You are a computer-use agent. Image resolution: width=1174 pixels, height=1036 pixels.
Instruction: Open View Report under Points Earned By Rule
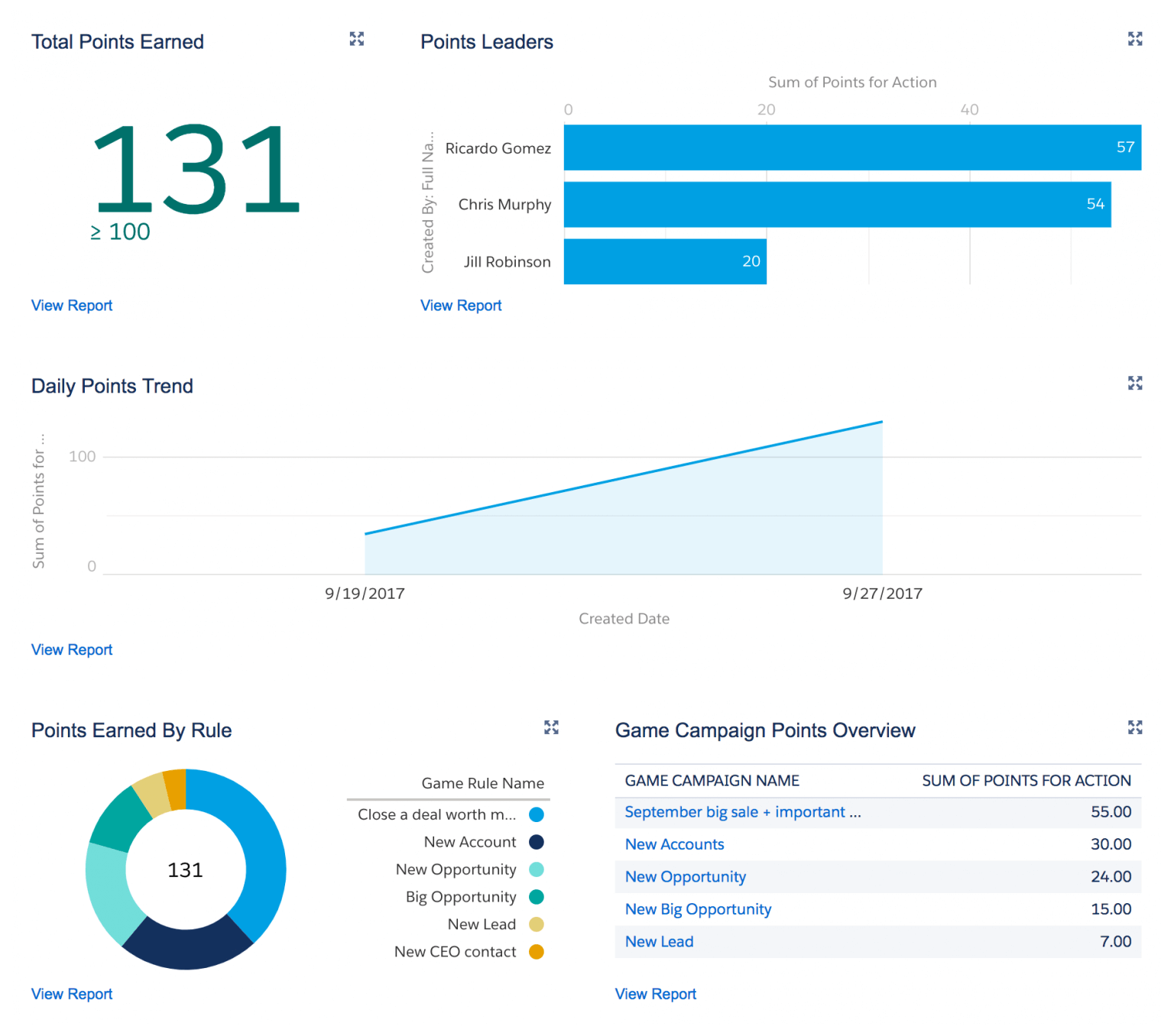(x=71, y=993)
